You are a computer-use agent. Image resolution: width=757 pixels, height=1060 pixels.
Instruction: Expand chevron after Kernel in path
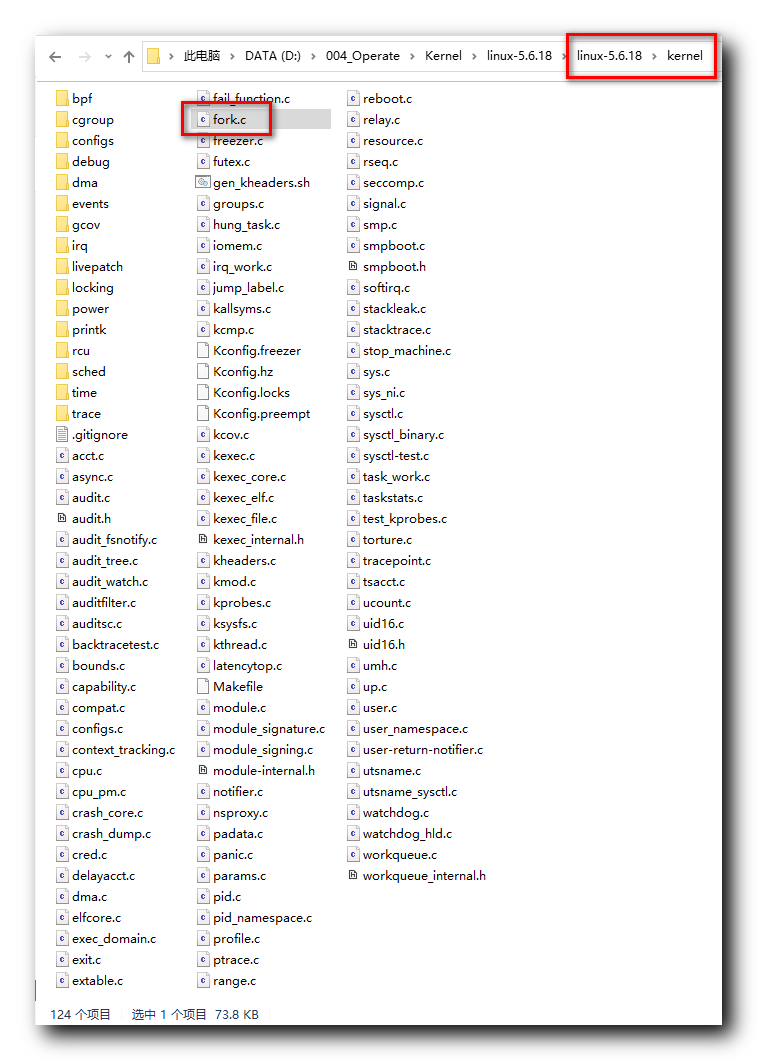pyautogui.click(x=474, y=56)
